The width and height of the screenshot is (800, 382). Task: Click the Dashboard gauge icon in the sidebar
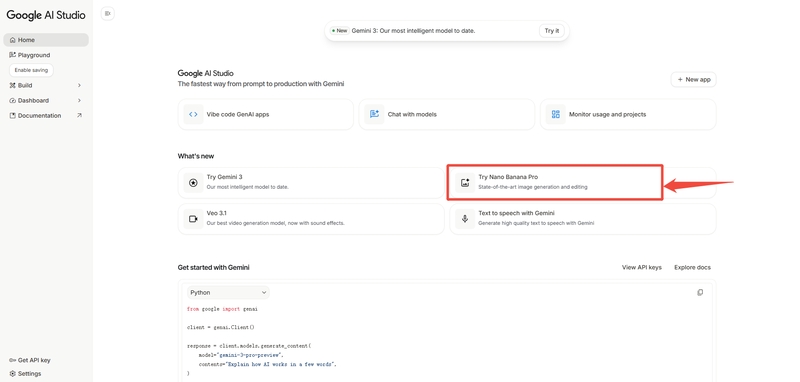[x=13, y=100]
